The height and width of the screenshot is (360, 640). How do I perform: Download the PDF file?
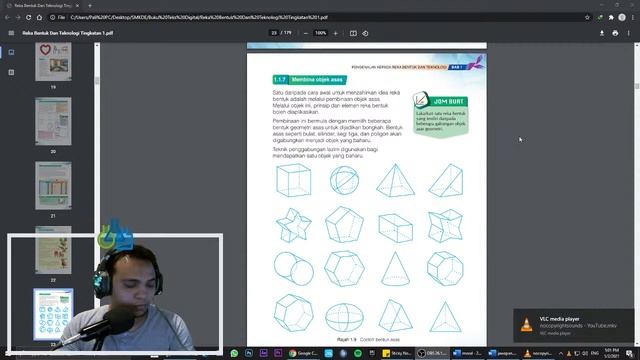coord(602,33)
